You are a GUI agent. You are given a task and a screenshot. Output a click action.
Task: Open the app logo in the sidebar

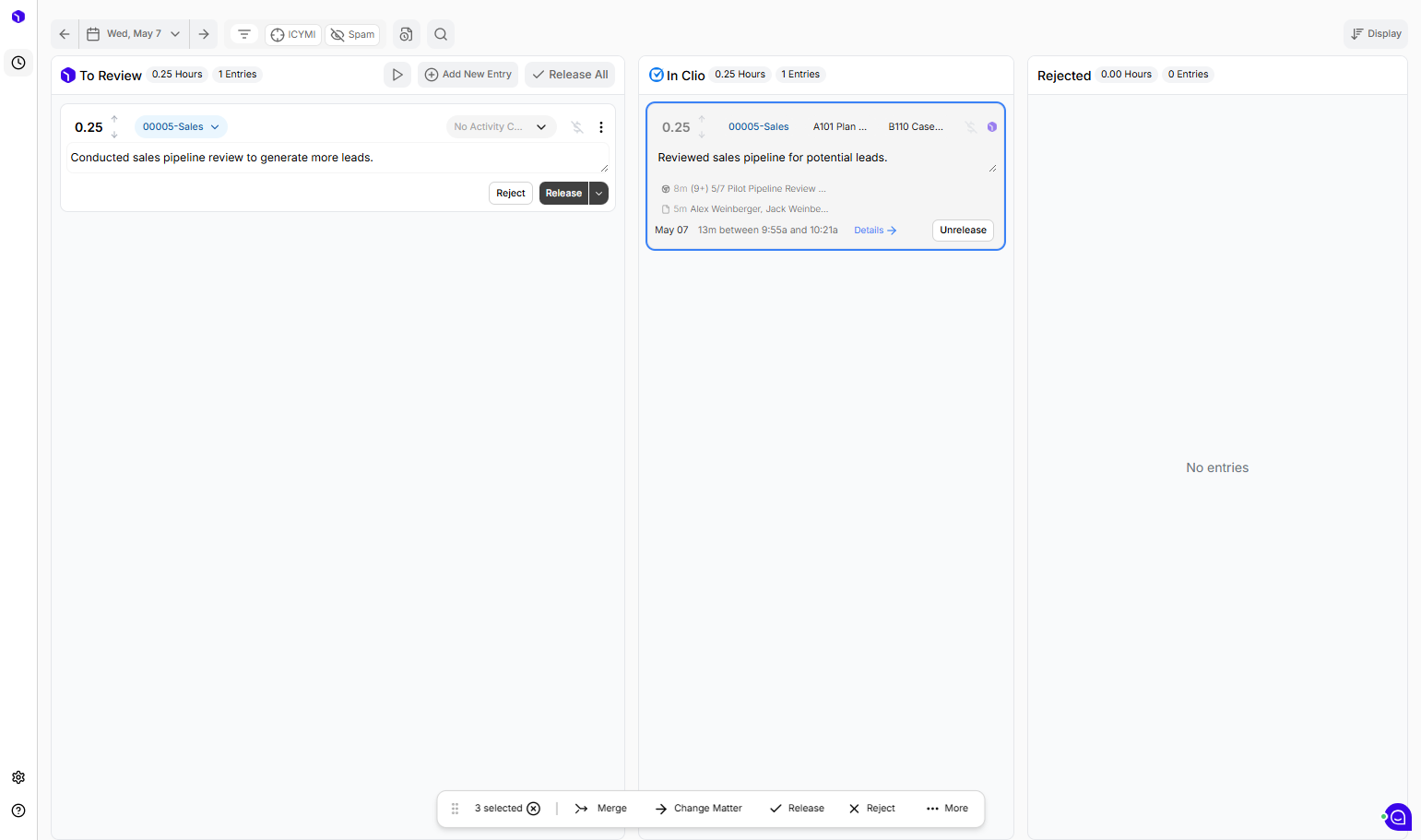pos(18,17)
